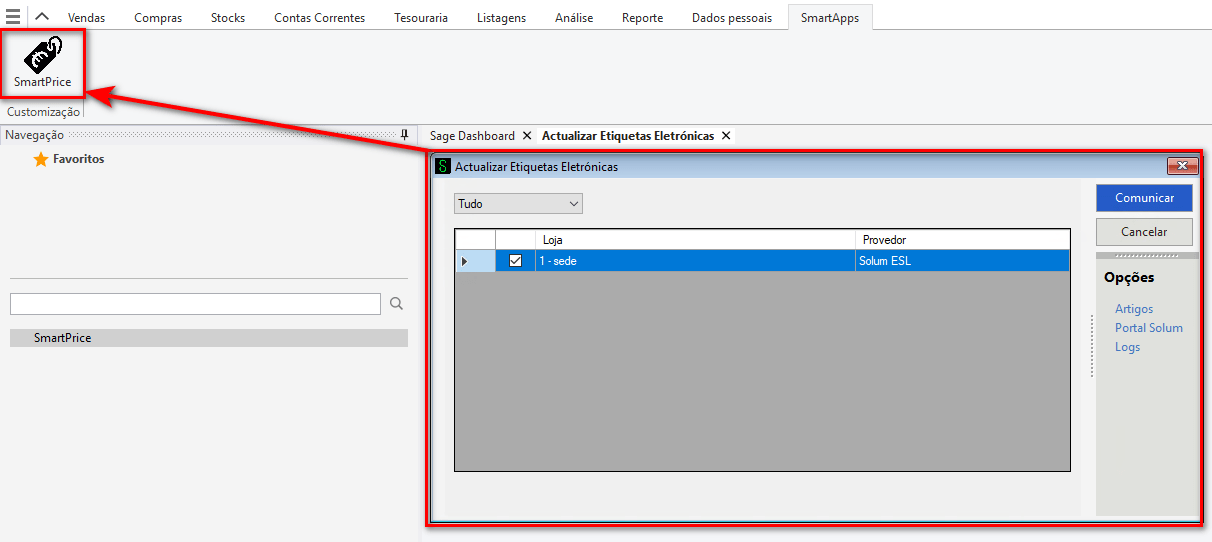The image size is (1212, 542).
Task: Select the Solum ESL cell
Action: 963,261
